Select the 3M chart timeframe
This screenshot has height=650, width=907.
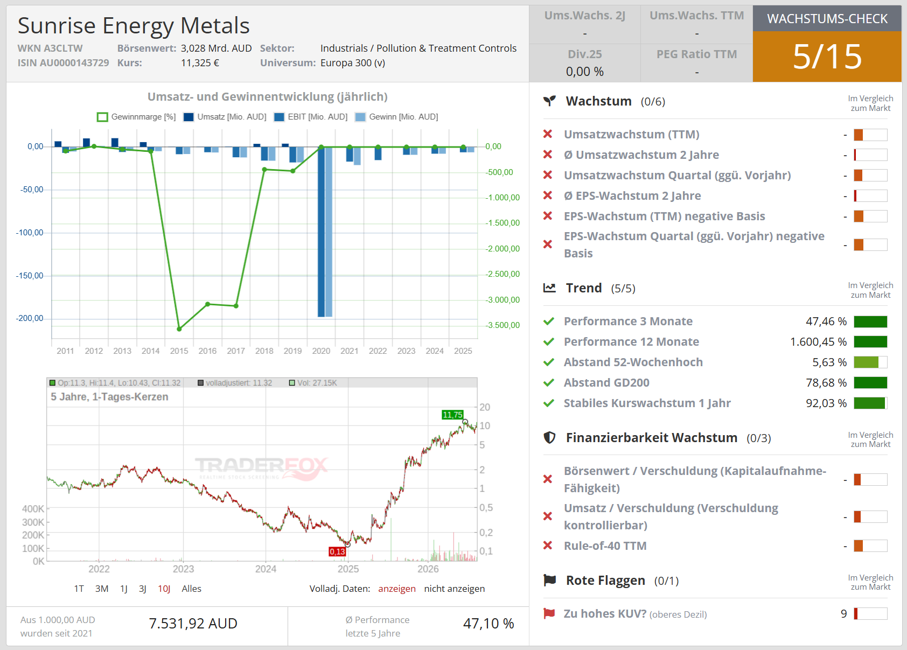point(102,589)
